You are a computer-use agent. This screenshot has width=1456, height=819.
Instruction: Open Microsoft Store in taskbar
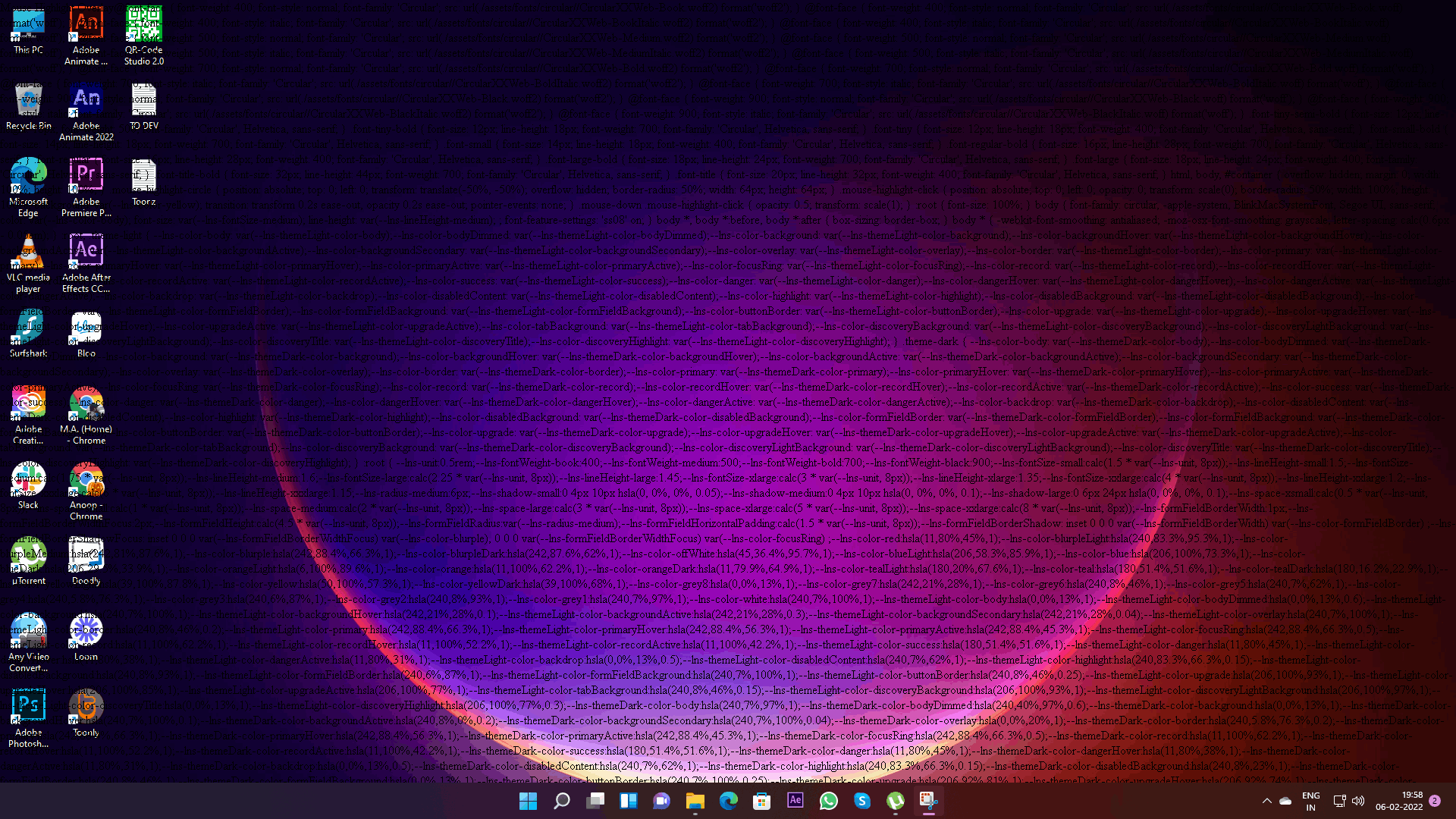(762, 801)
